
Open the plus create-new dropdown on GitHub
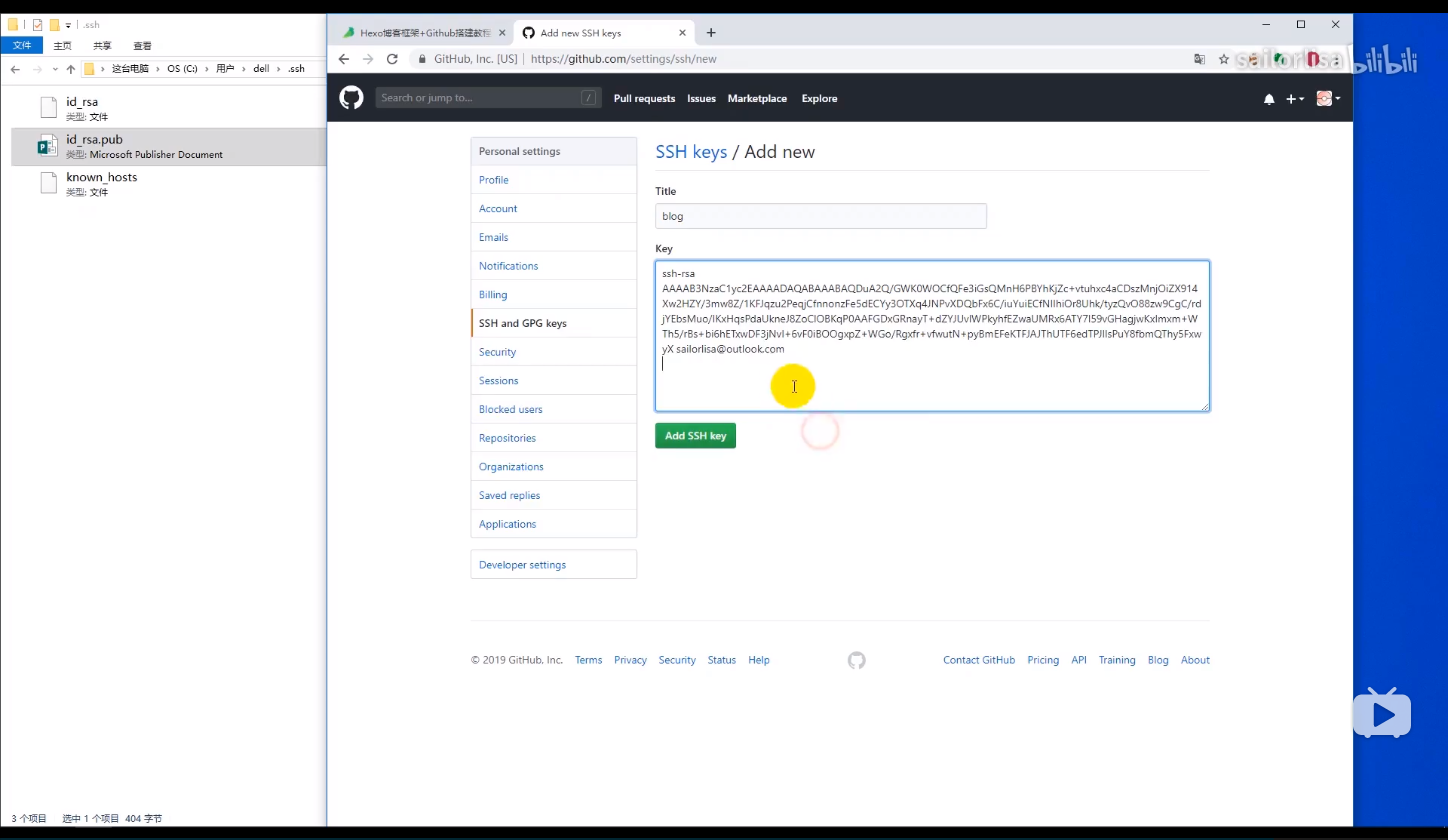(x=1294, y=99)
